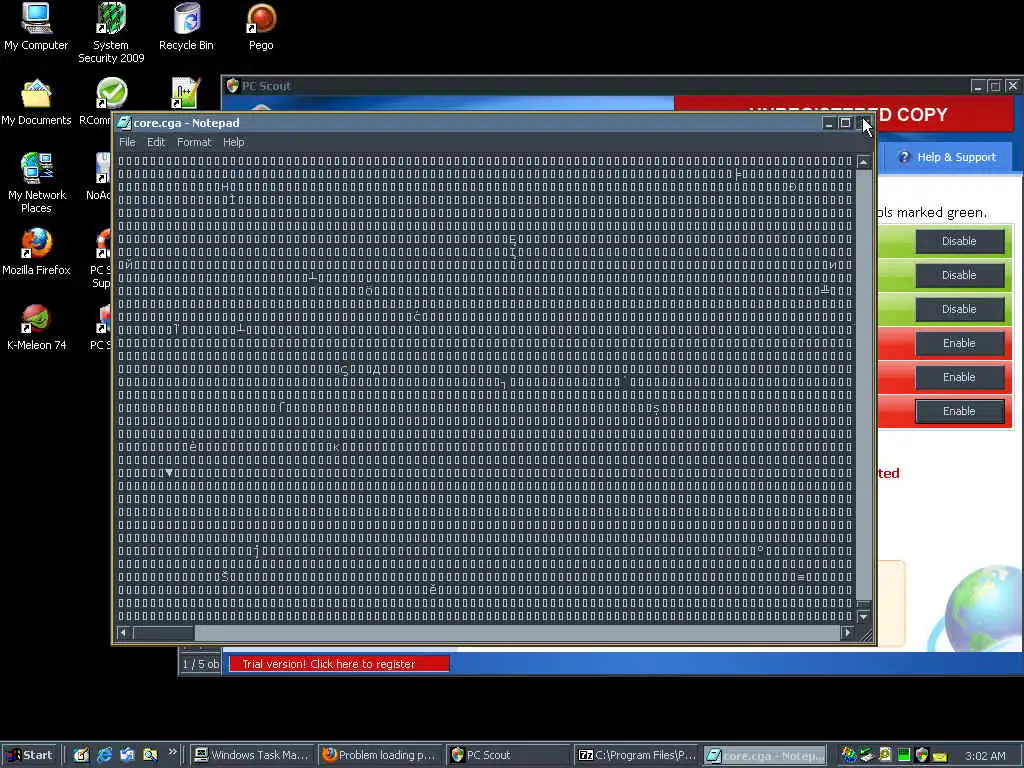Click the Help & Support question icon
1024x768 pixels.
pos(904,157)
